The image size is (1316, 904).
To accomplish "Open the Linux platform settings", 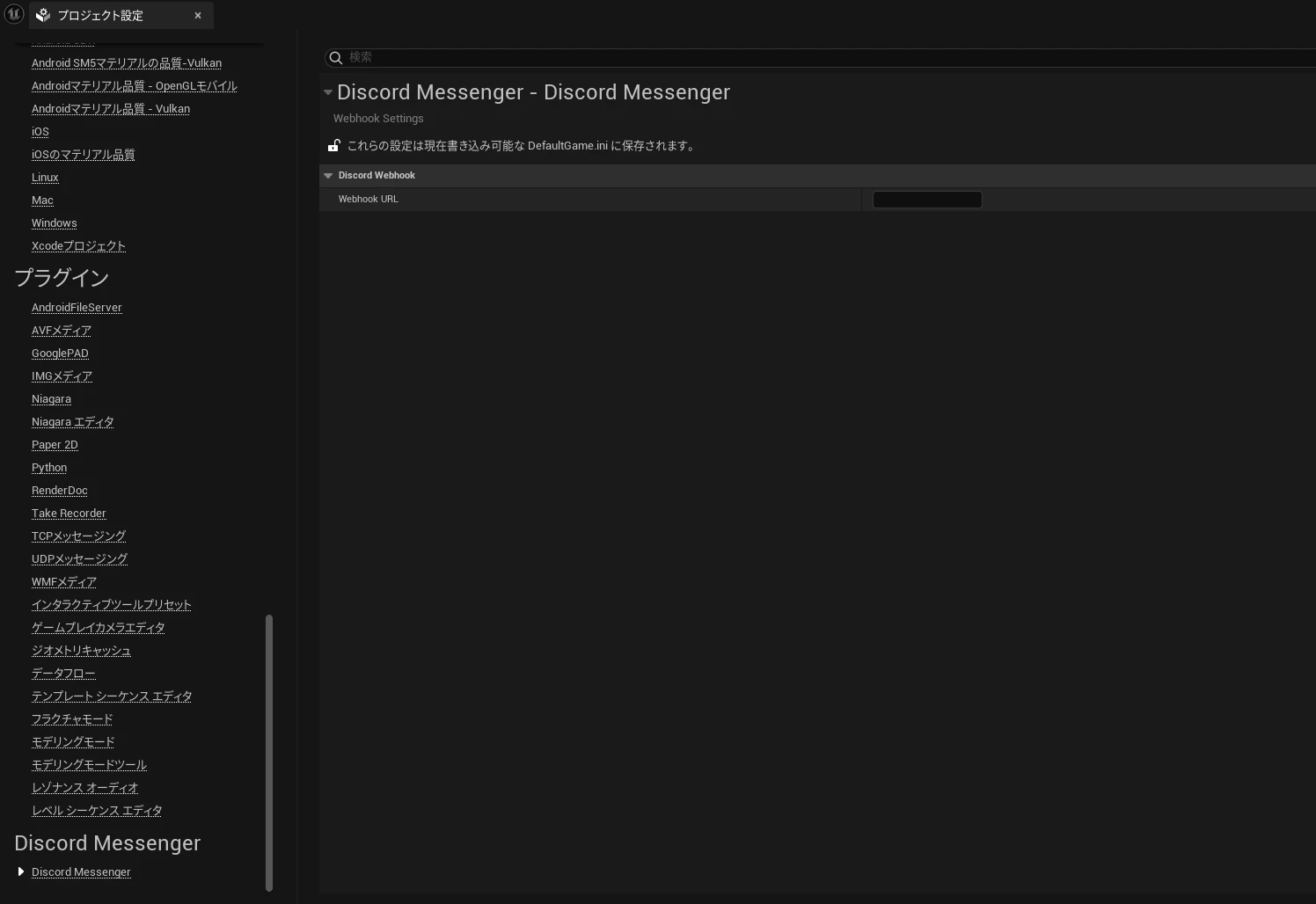I will [x=45, y=178].
